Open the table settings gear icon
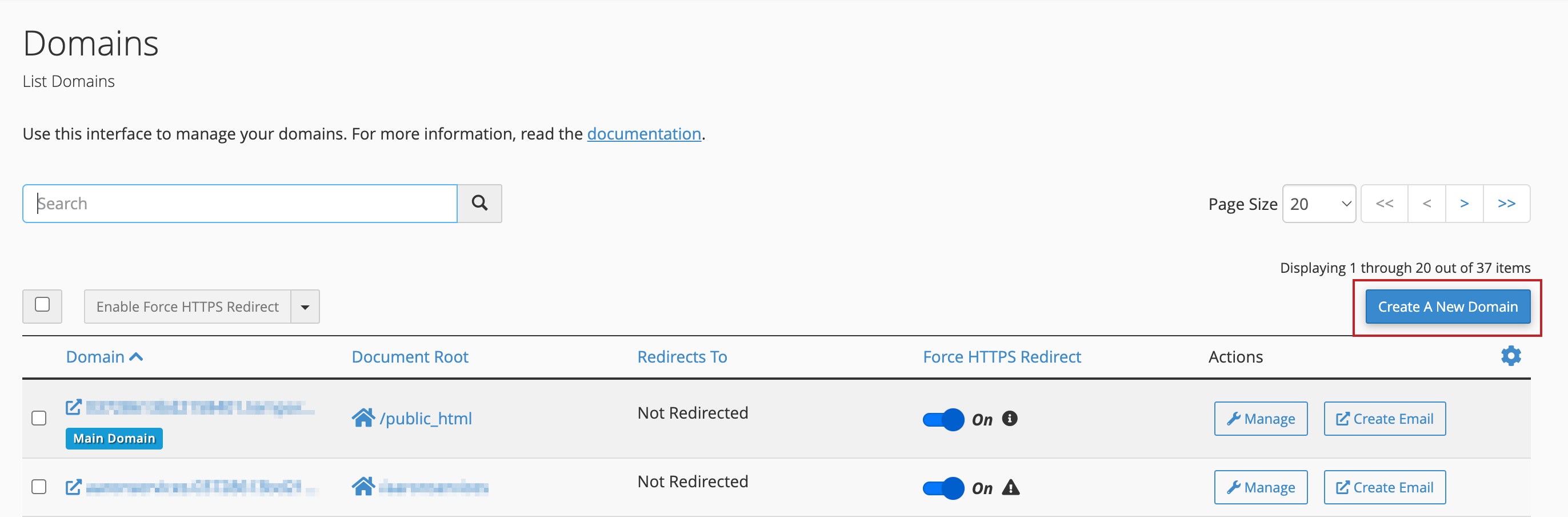 click(x=1510, y=356)
